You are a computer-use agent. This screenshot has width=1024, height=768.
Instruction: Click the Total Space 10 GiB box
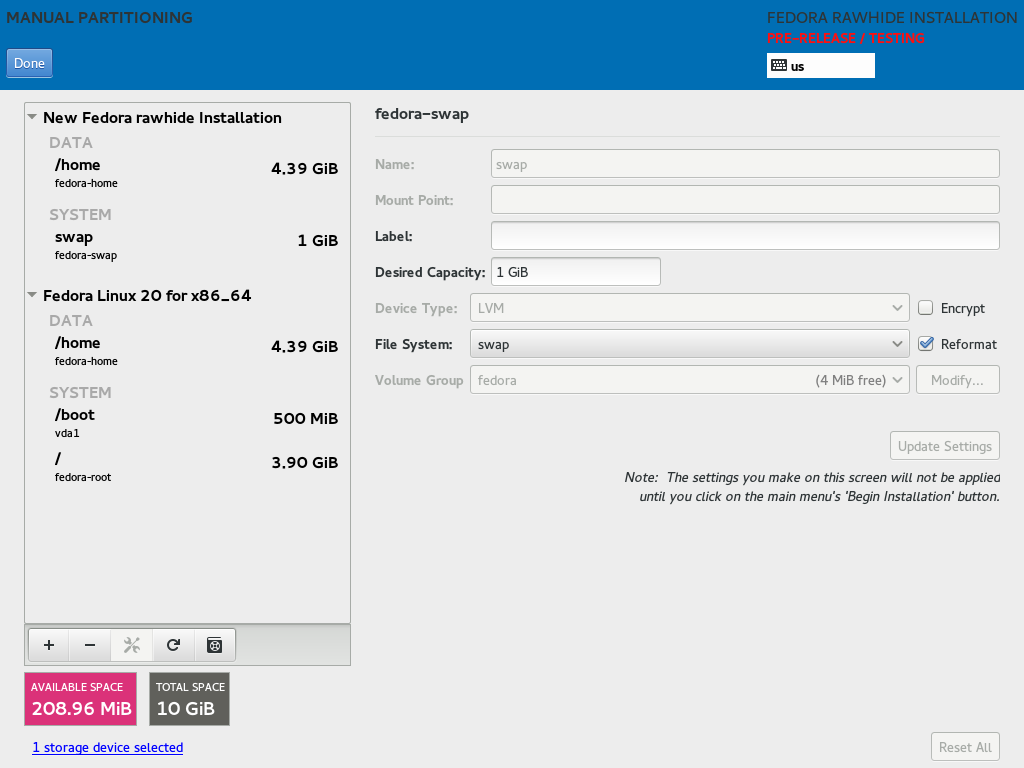[189, 699]
